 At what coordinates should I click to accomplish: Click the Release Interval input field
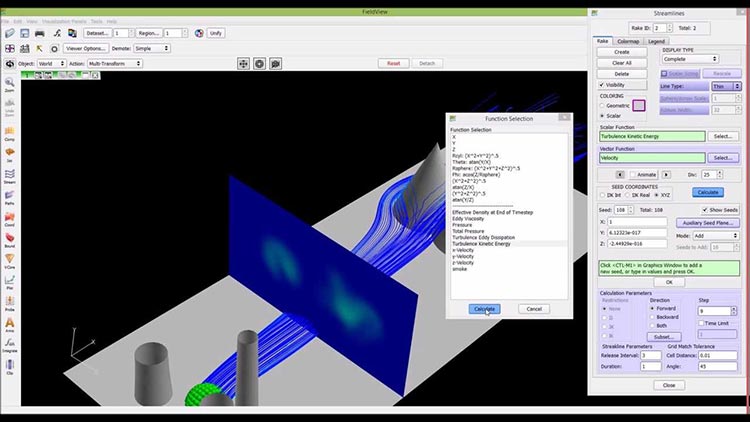pyautogui.click(x=651, y=355)
